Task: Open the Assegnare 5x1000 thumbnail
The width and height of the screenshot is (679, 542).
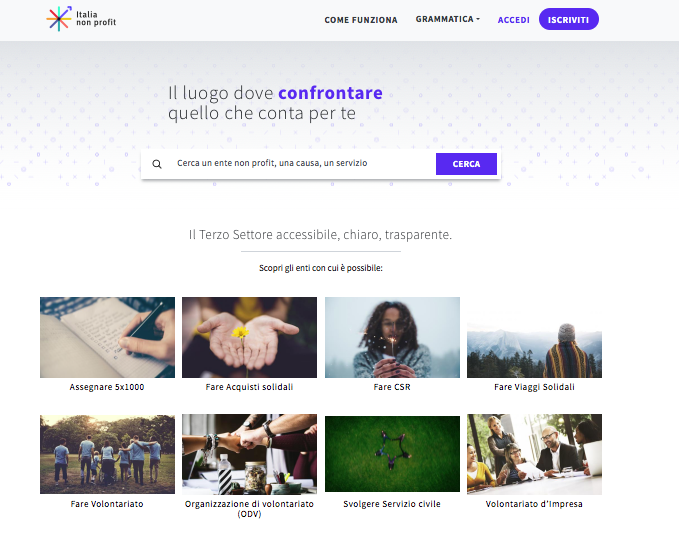Action: tap(107, 337)
